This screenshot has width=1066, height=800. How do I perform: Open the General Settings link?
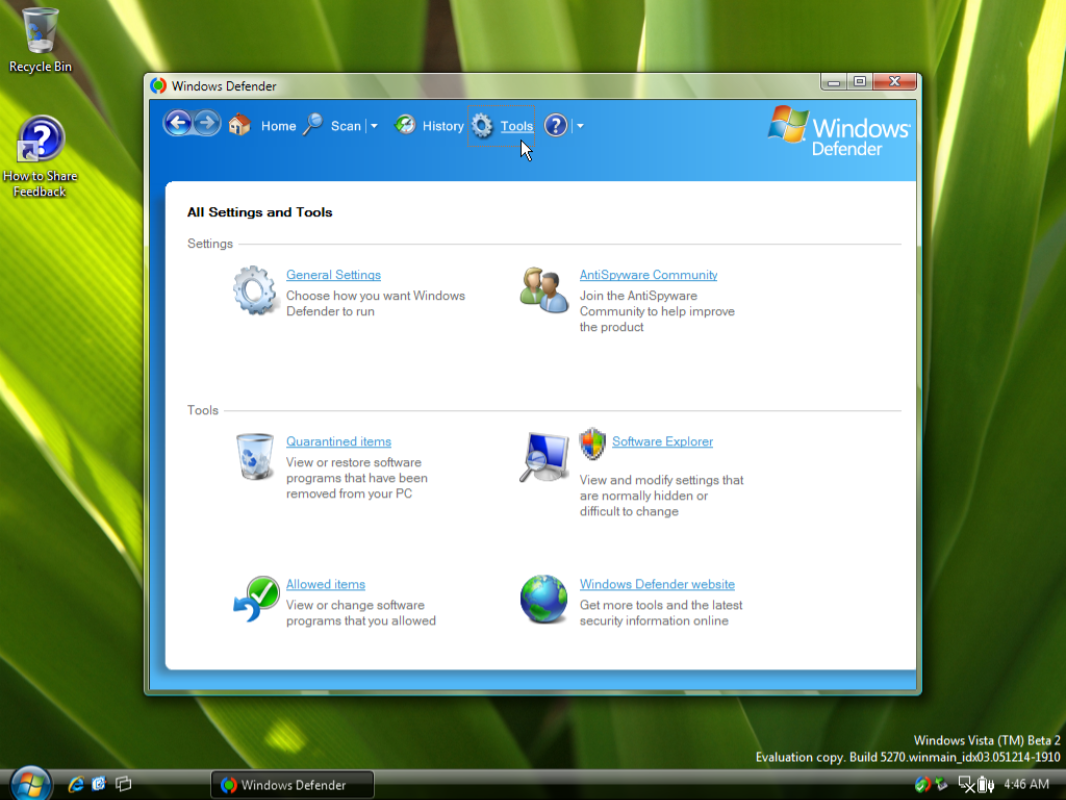(333, 275)
